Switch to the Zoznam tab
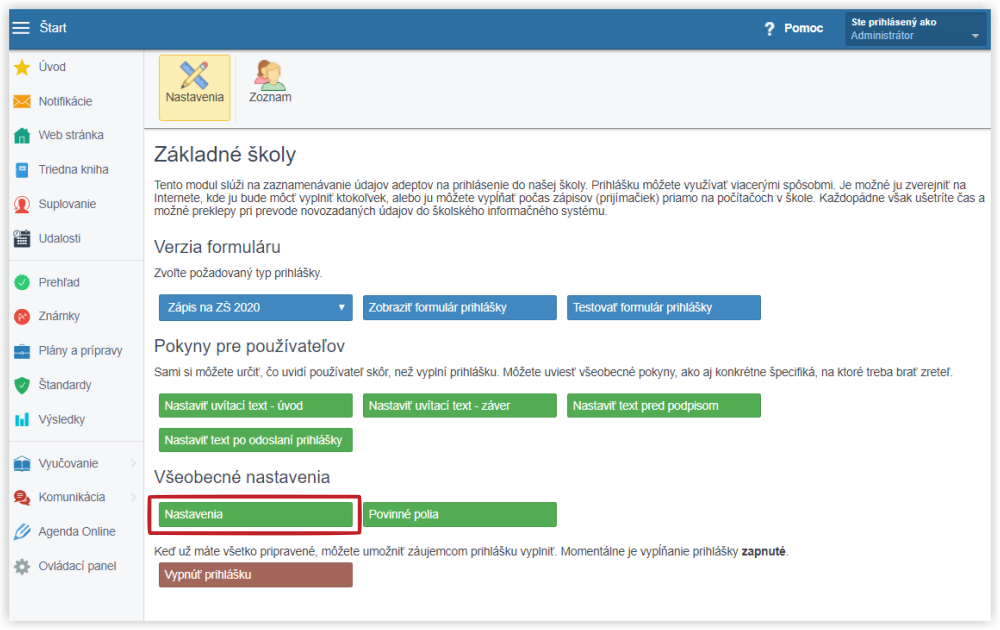The height and width of the screenshot is (630, 1000). [x=270, y=82]
